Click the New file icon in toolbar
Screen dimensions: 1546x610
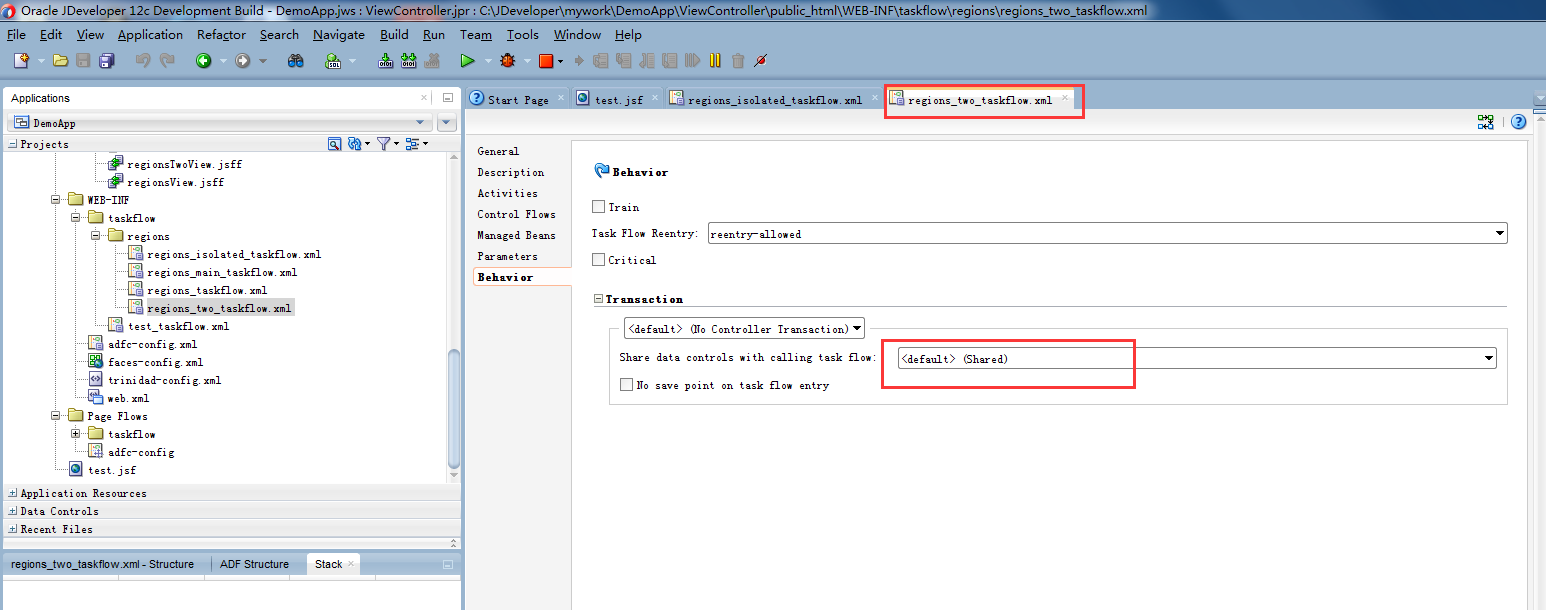click(x=21, y=61)
